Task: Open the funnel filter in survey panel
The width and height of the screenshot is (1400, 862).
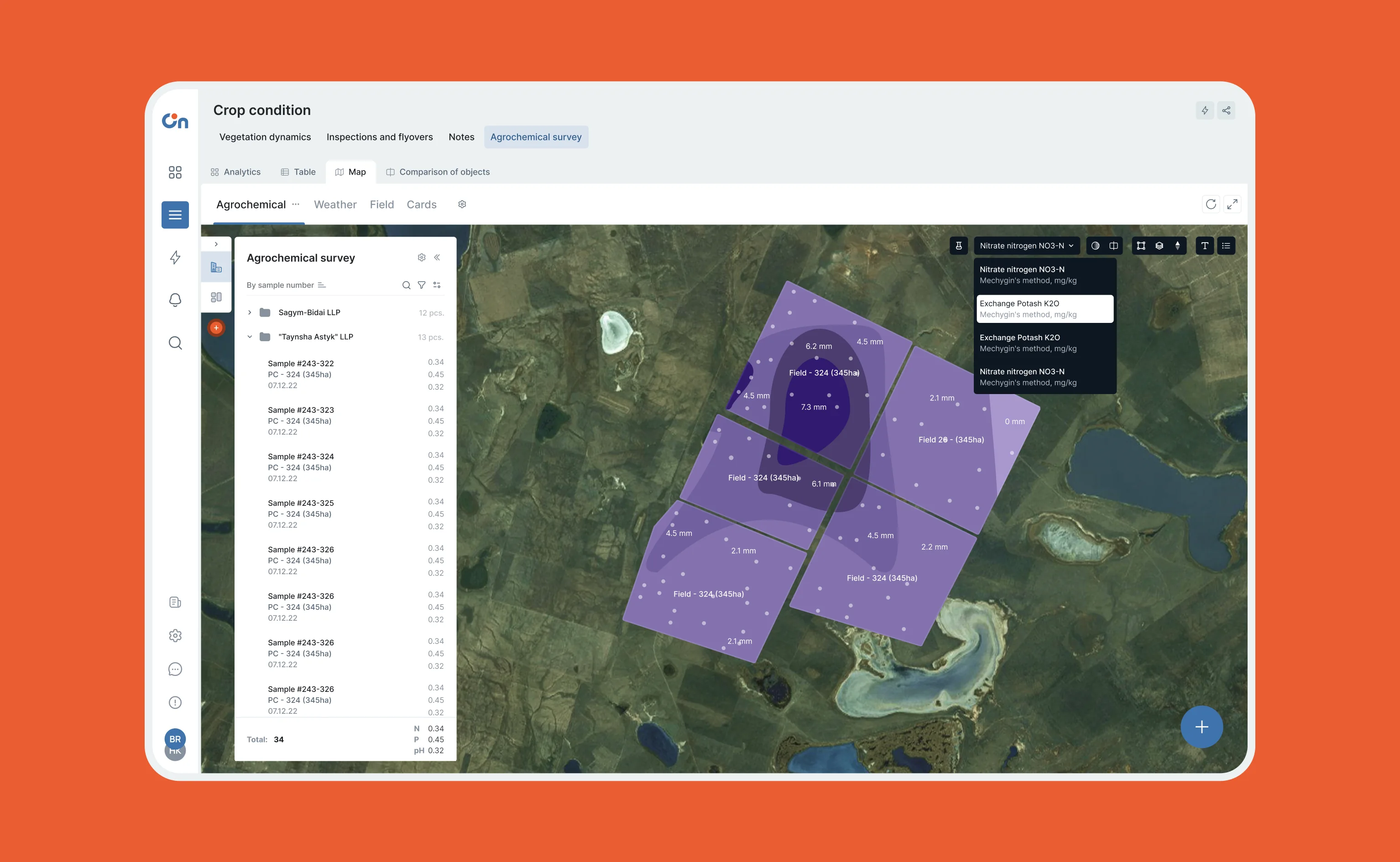Action: pyautogui.click(x=422, y=285)
